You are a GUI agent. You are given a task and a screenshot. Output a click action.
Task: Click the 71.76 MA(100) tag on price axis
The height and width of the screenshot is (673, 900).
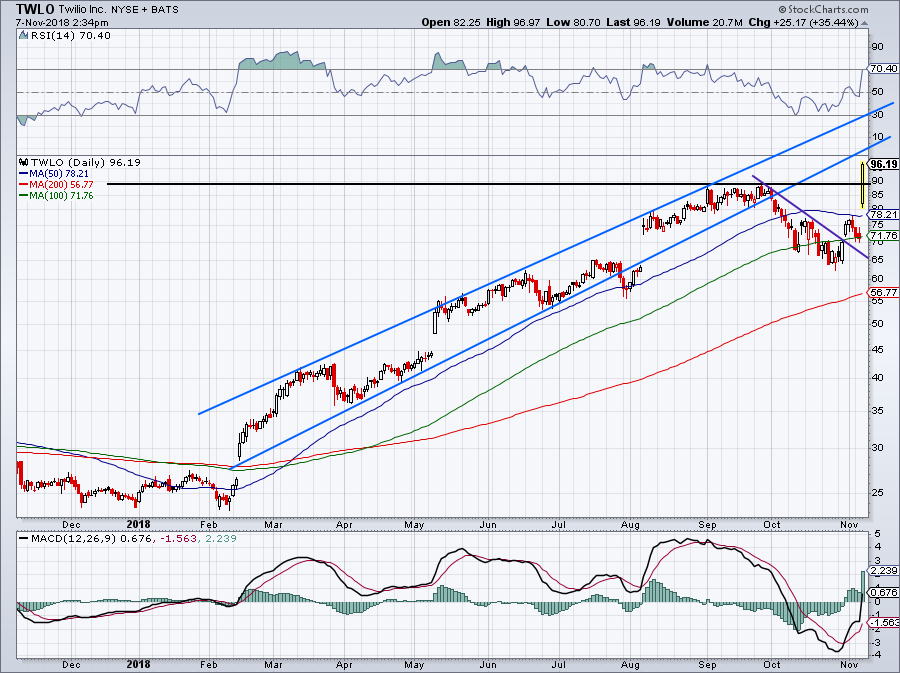click(883, 236)
